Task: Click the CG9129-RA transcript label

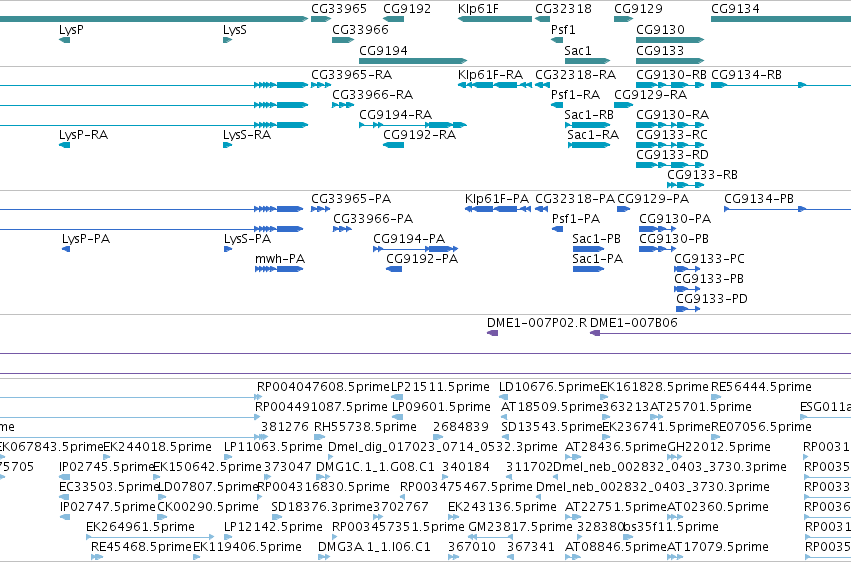Action: 651,95
